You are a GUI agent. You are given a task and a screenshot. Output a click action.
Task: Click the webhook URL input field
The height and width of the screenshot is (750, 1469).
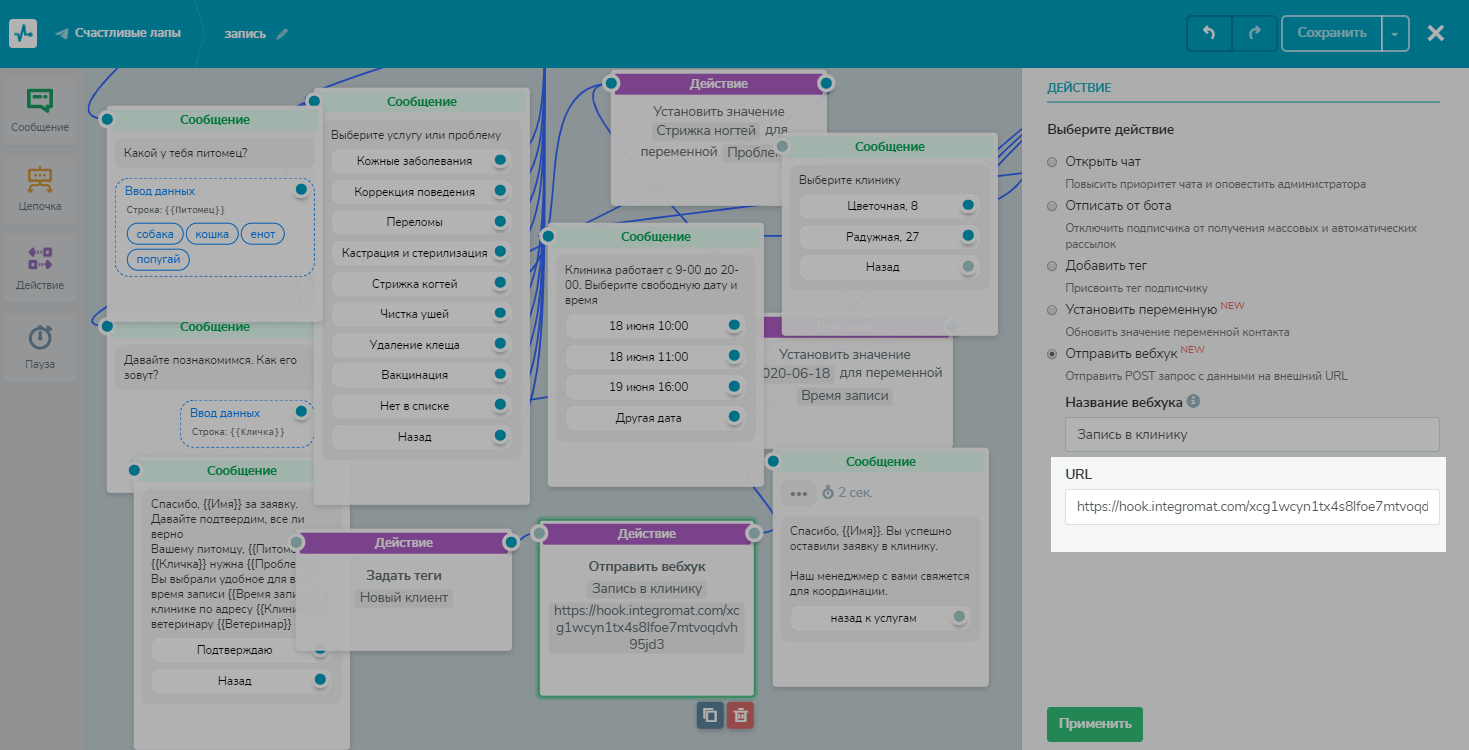[x=1251, y=507]
